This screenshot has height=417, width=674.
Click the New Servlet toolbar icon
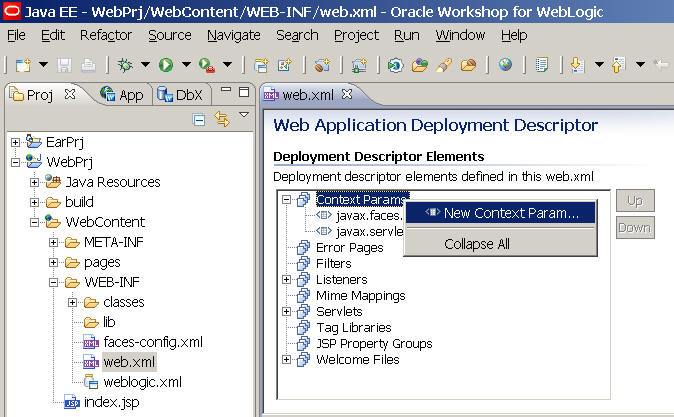click(x=285, y=65)
